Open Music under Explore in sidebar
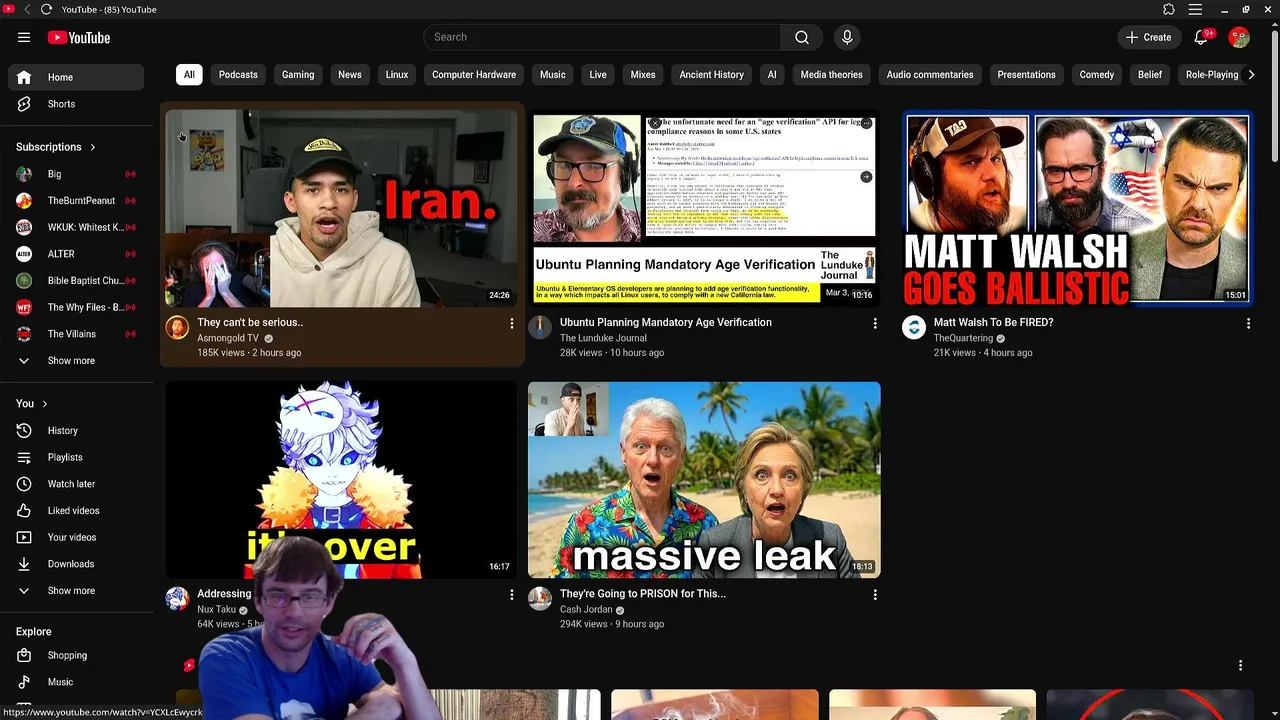 click(x=76, y=682)
